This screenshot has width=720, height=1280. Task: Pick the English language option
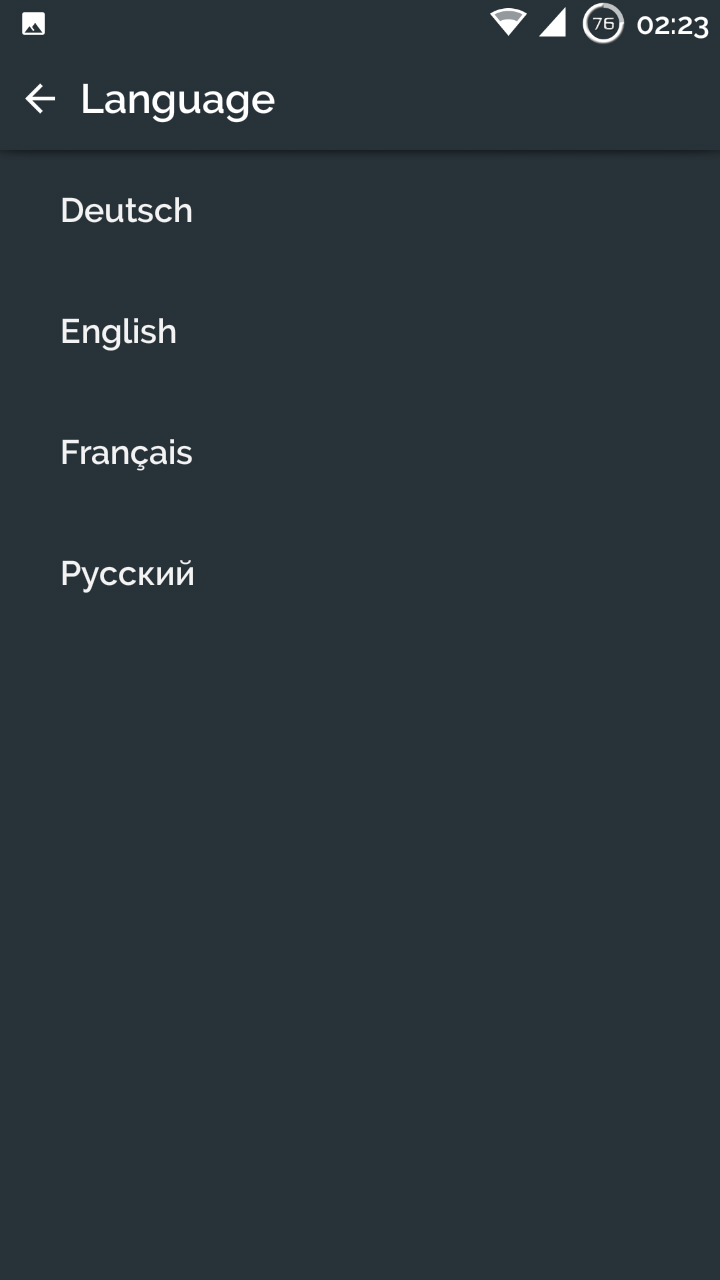(x=360, y=331)
